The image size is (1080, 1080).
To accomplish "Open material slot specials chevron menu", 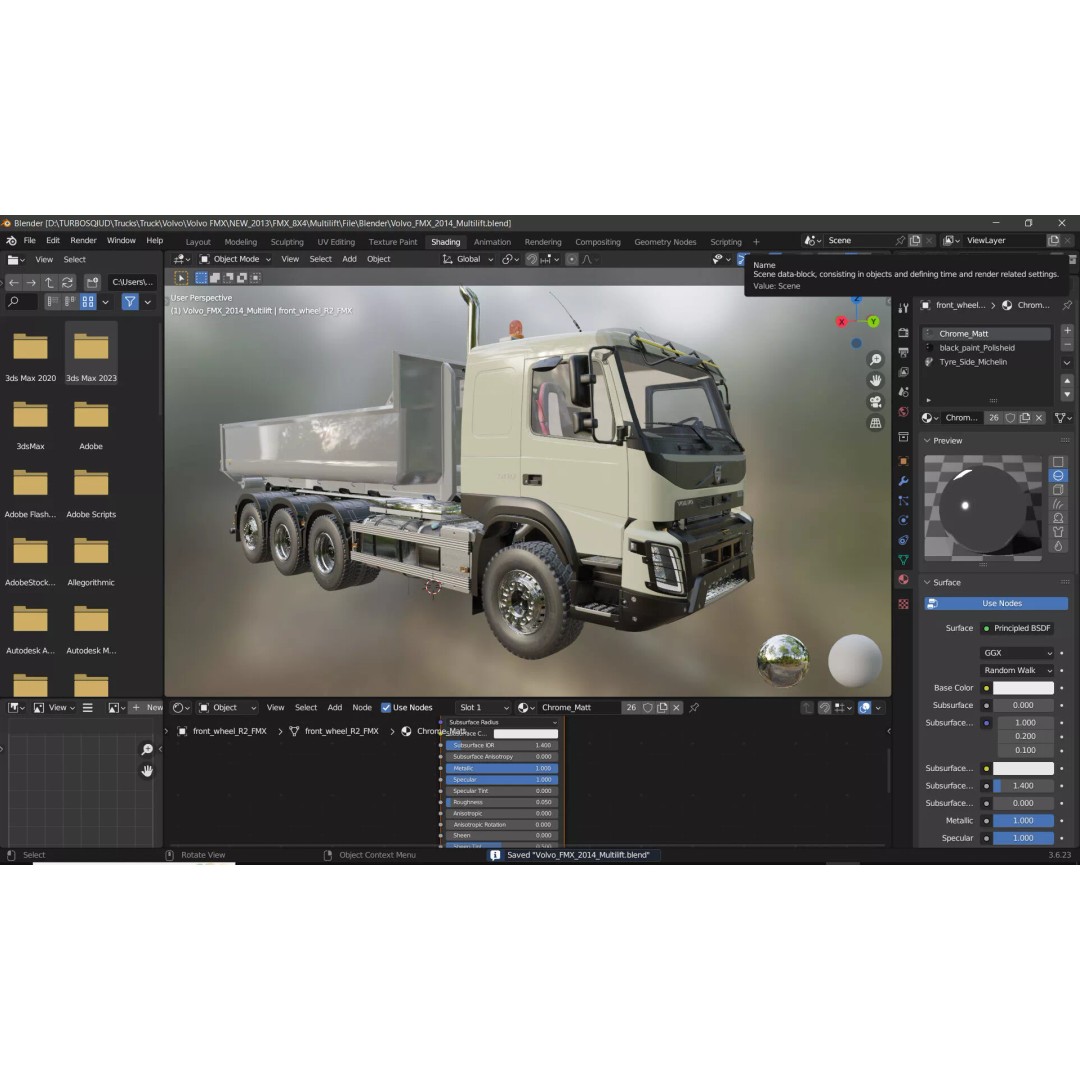I will pyautogui.click(x=1067, y=362).
